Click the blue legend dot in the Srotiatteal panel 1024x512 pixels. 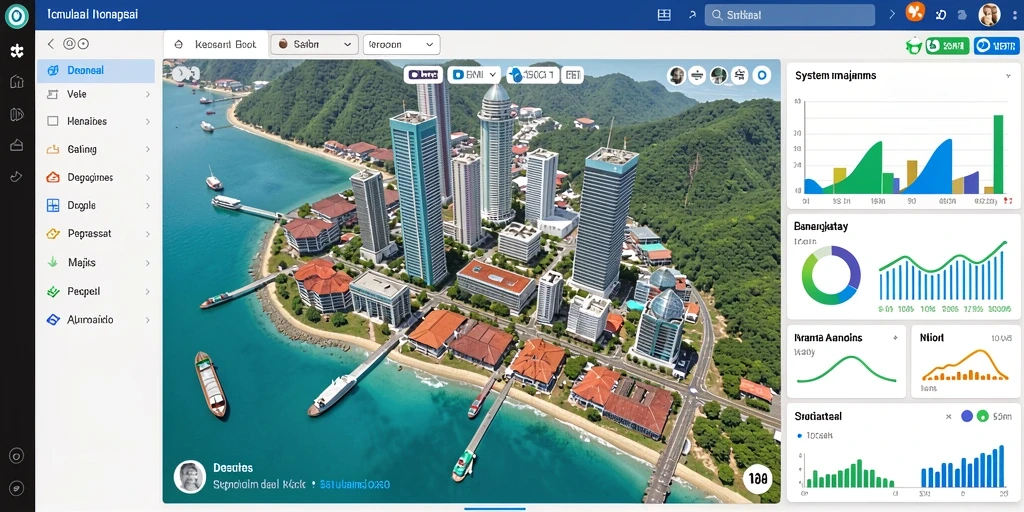click(967, 416)
